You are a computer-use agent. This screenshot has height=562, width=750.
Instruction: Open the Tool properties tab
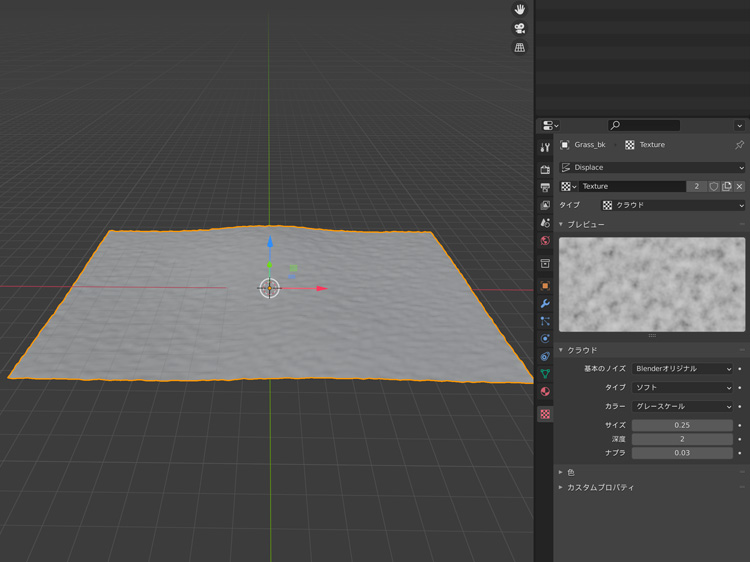(x=545, y=147)
